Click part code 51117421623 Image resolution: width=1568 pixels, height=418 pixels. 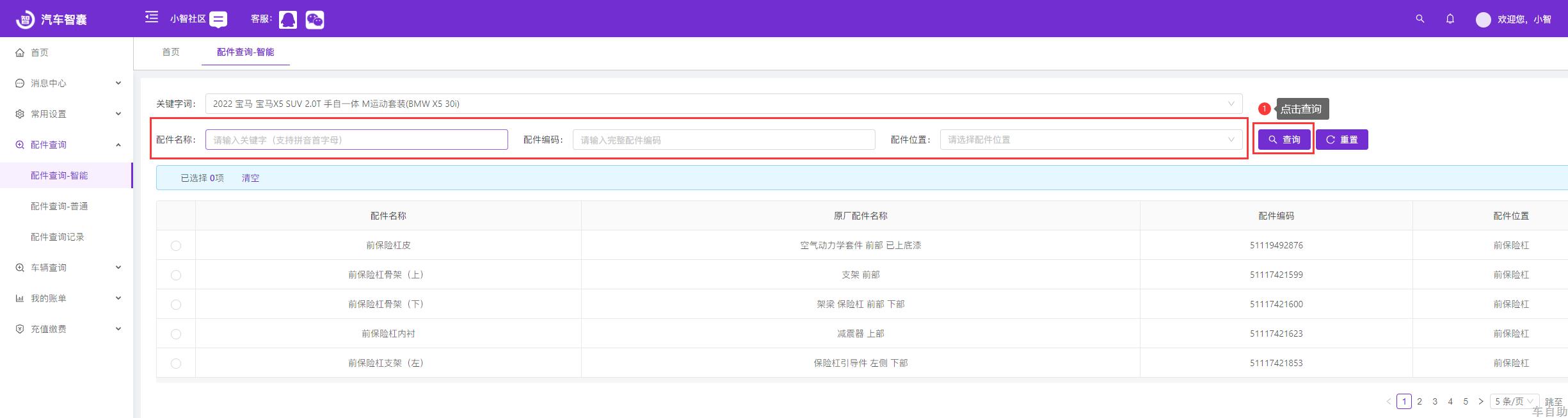pos(1276,334)
